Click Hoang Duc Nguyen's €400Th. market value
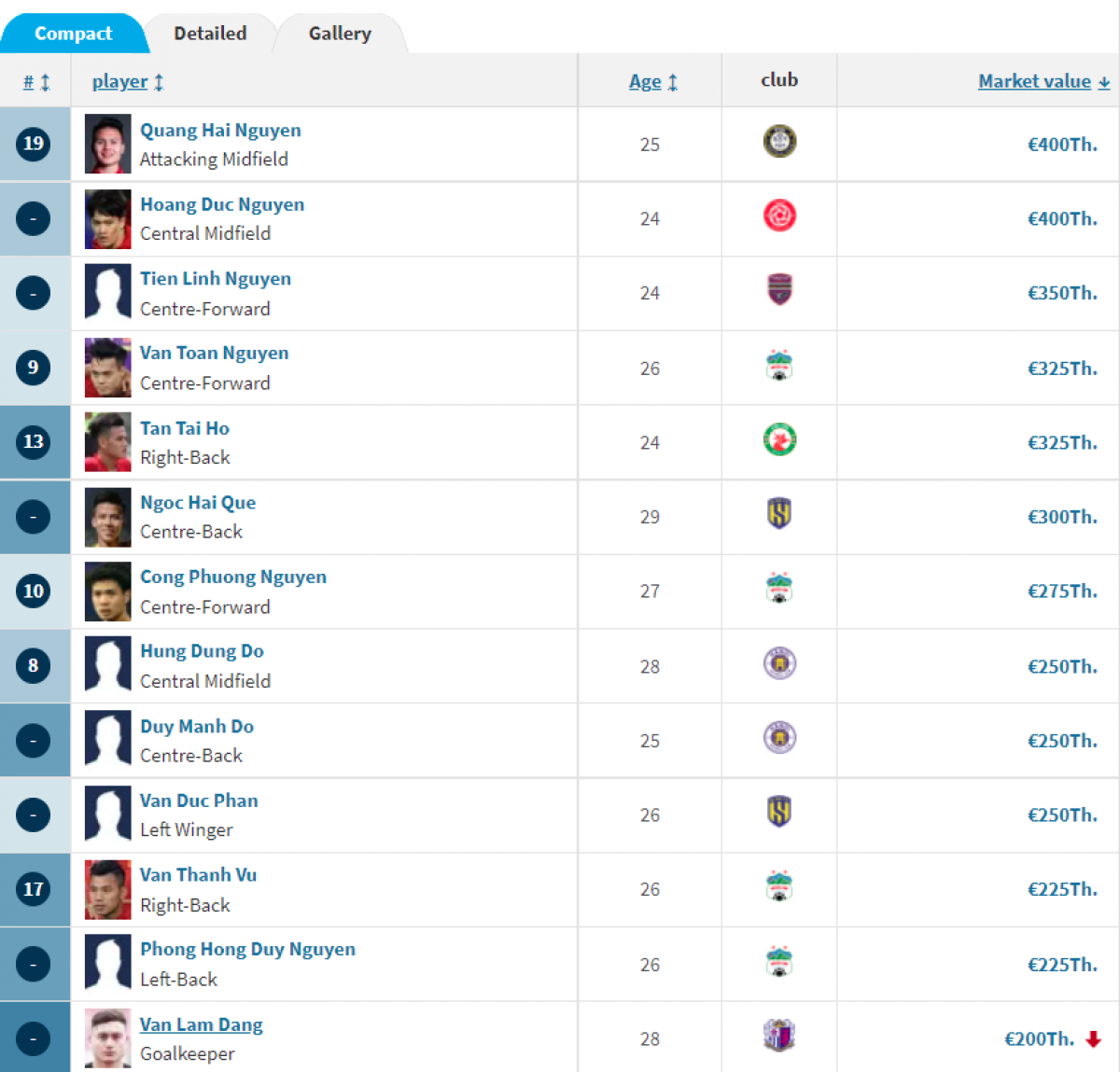 click(1063, 218)
